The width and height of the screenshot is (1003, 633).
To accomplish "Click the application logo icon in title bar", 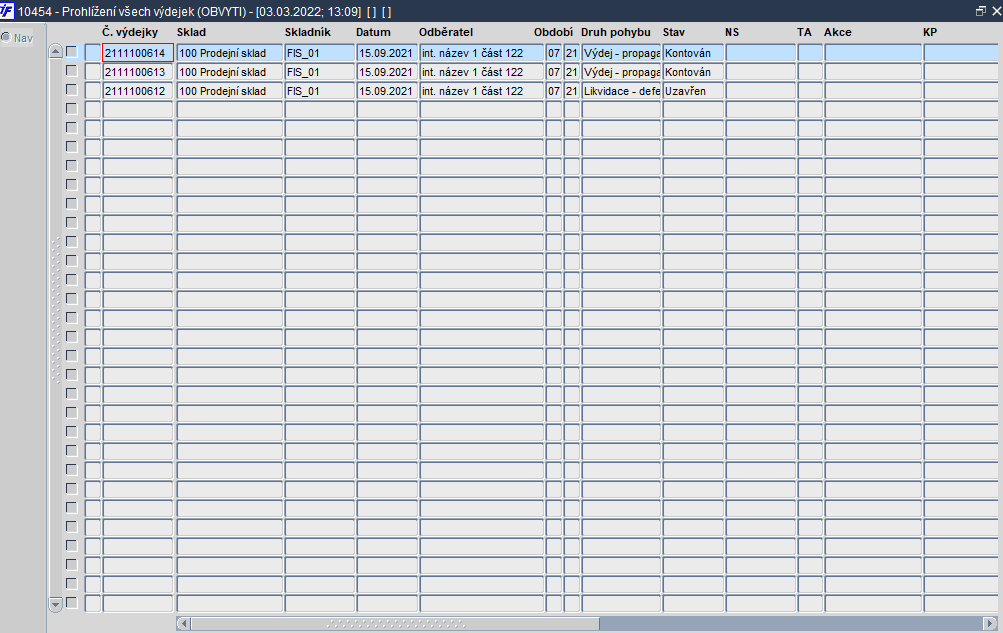I will 7,11.
